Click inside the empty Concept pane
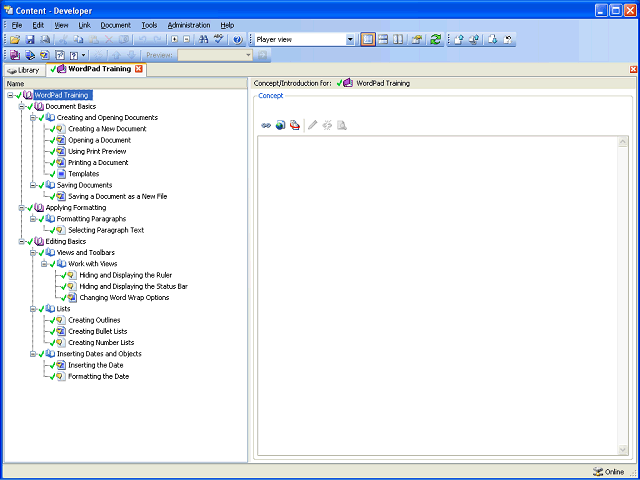Viewport: 640px width, 480px height. pyautogui.click(x=438, y=296)
